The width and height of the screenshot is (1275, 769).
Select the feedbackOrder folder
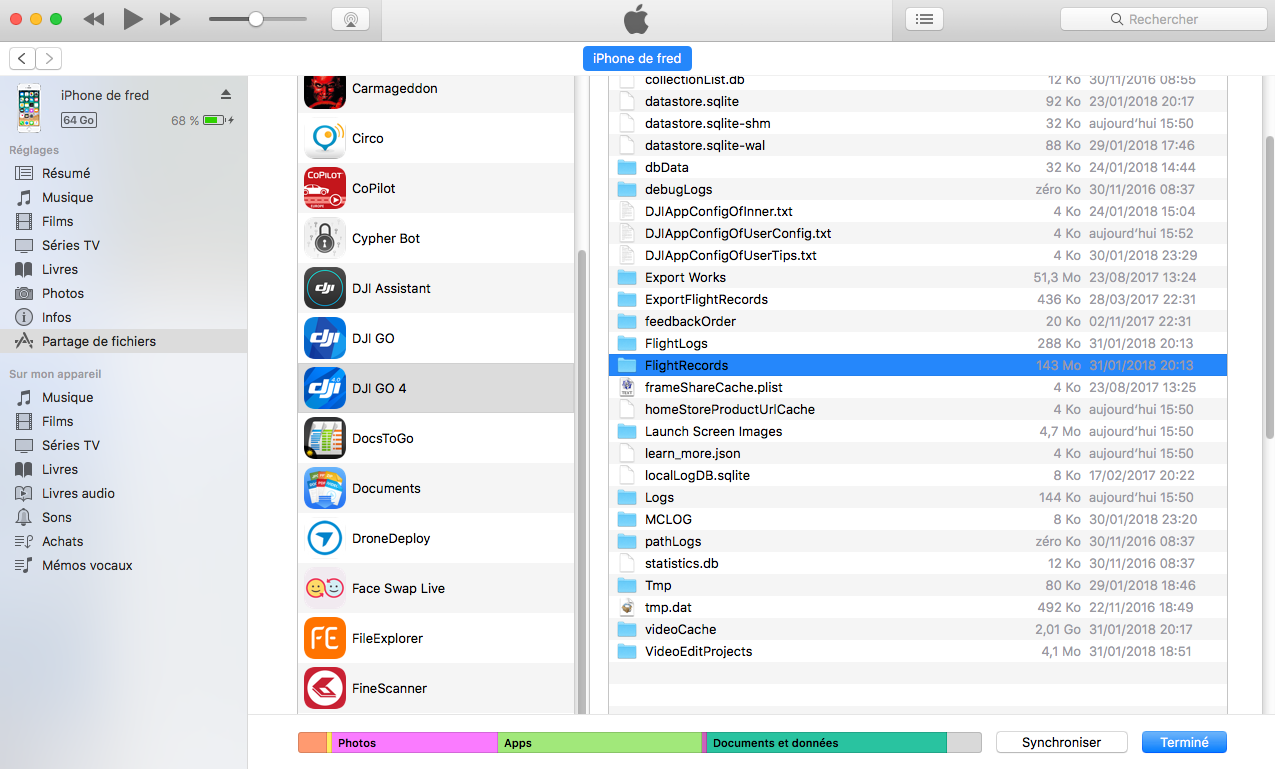point(917,321)
